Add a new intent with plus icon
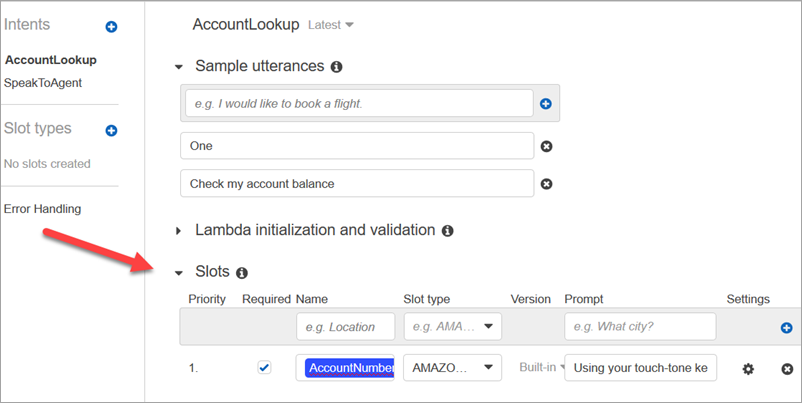 111,27
